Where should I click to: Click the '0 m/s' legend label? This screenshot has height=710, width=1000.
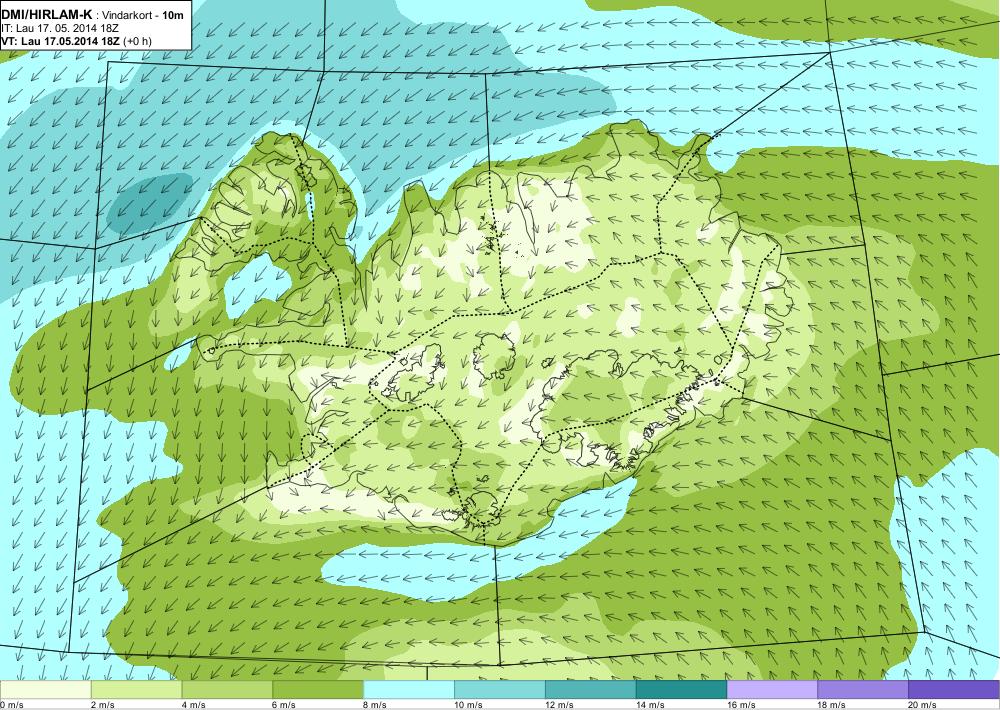tap(11, 705)
